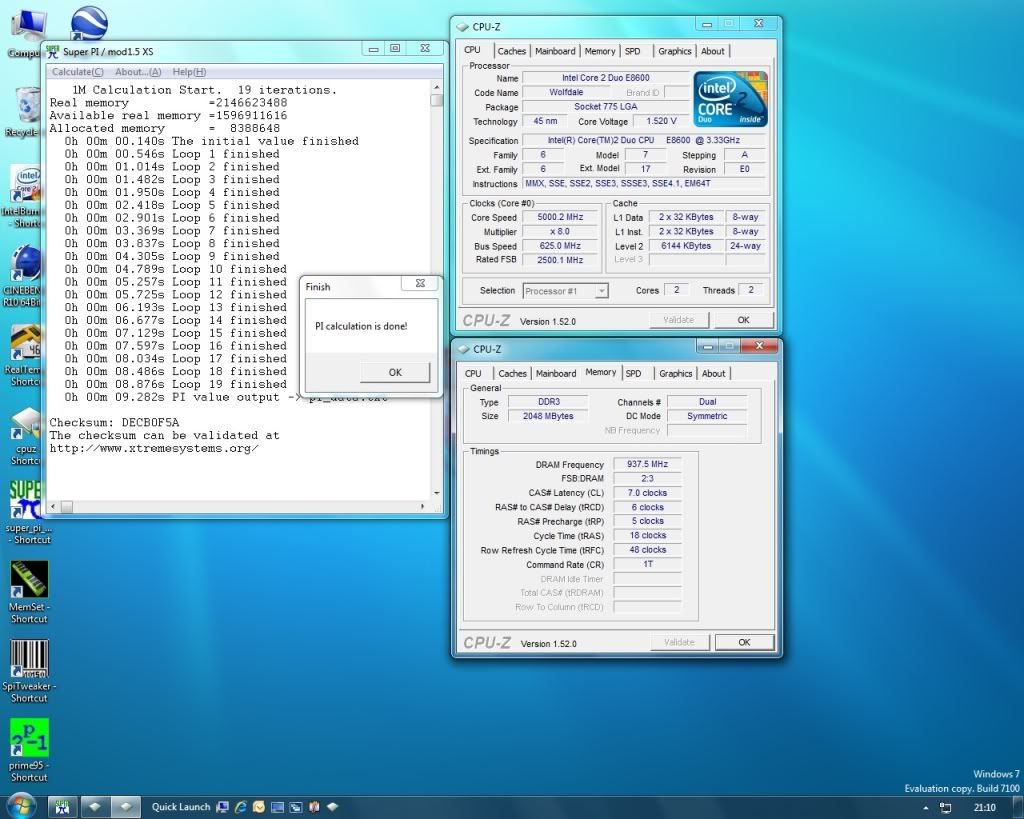Click the Intel Core 2 Duo logo
The height and width of the screenshot is (819, 1024).
coord(730,99)
